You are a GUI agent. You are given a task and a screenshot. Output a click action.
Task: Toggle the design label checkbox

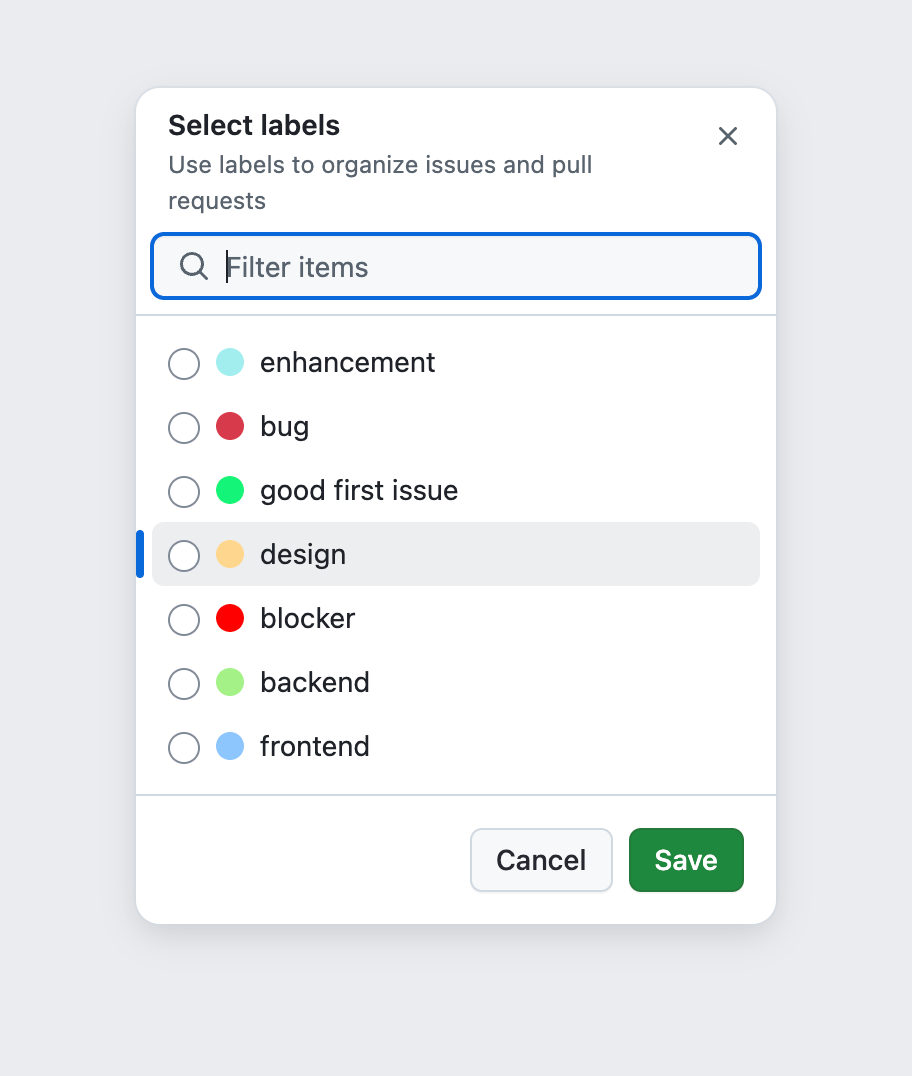[184, 556]
